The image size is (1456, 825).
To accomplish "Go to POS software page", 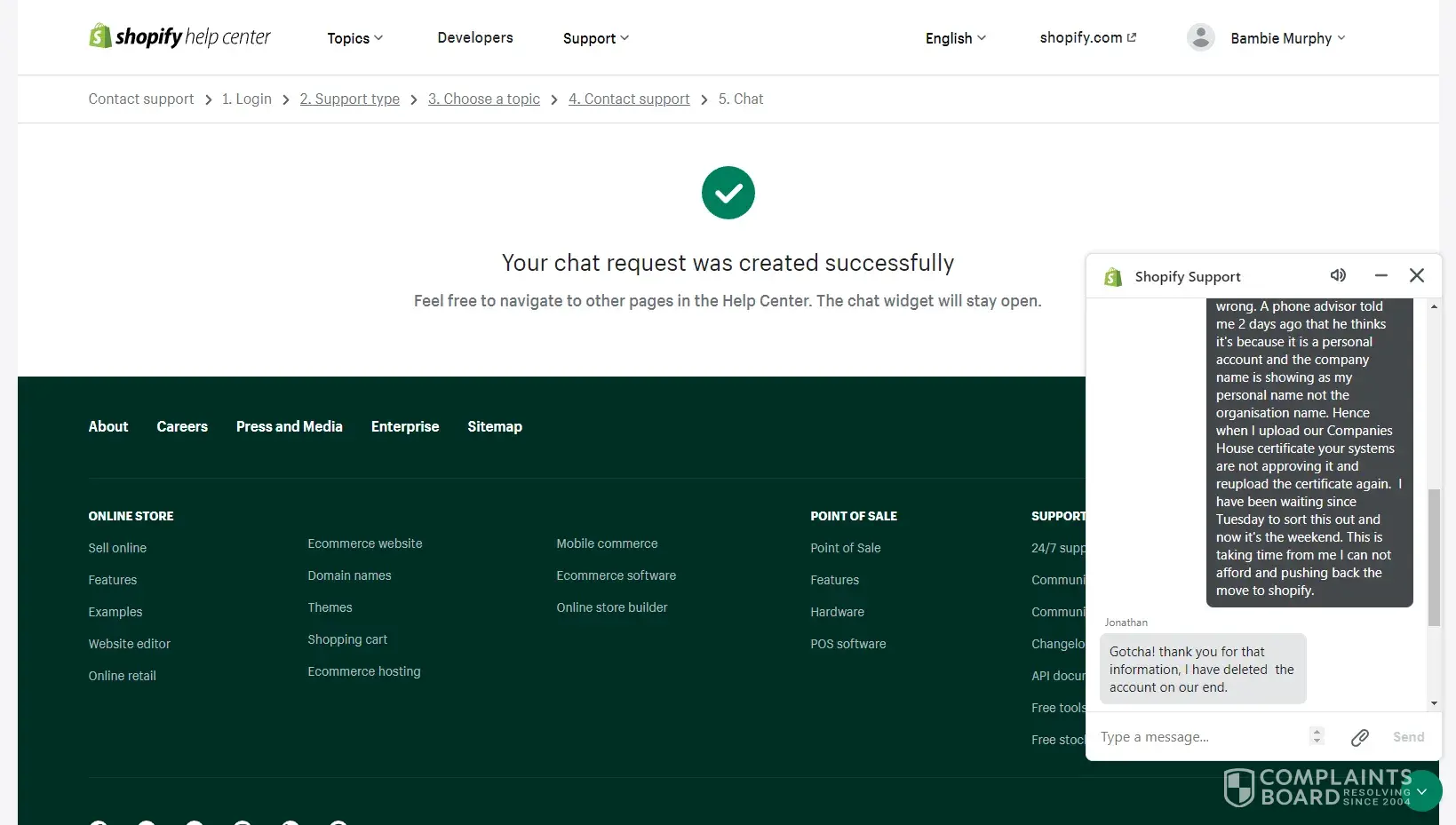I will [848, 644].
